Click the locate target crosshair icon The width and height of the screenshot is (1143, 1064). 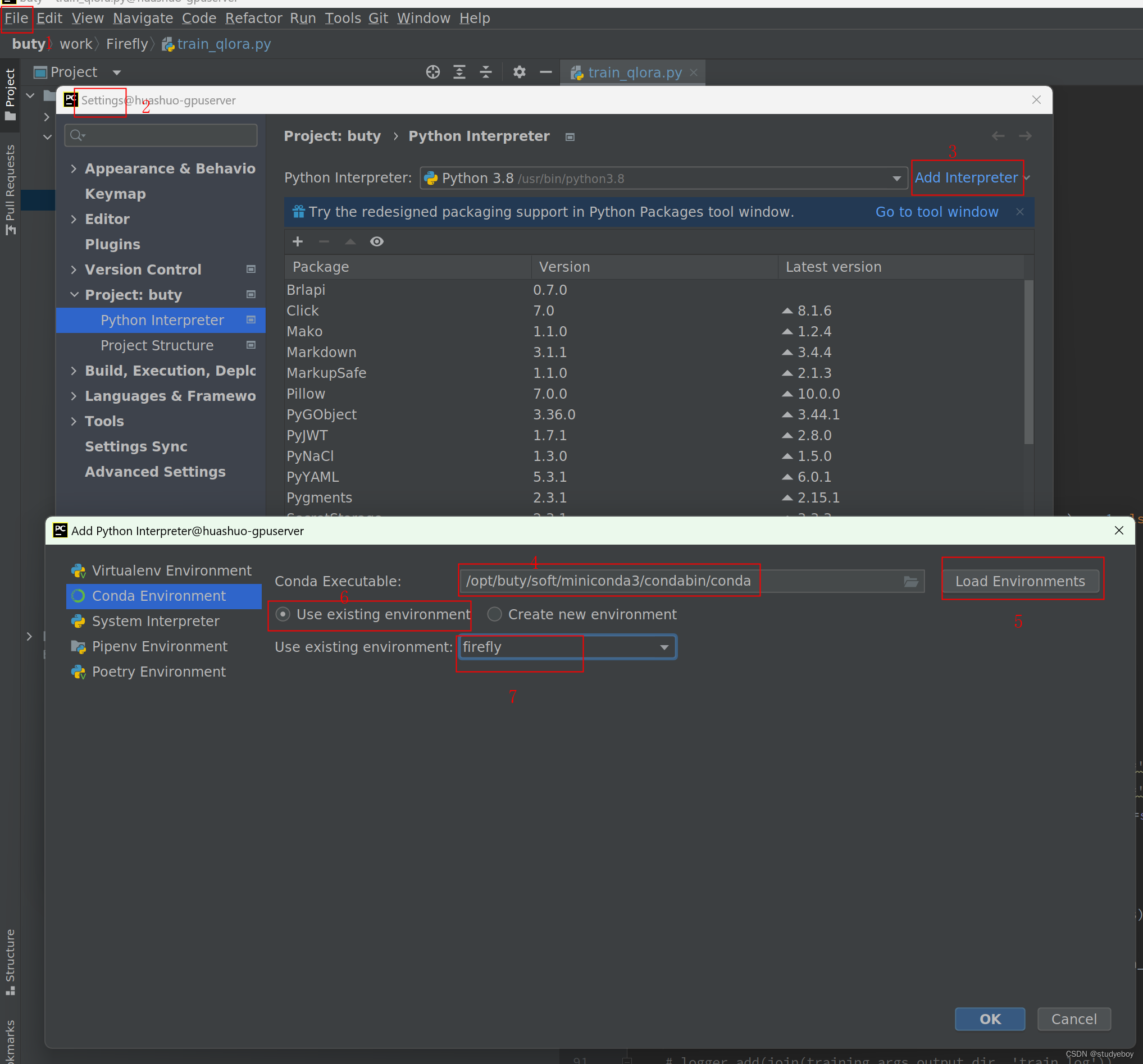(x=432, y=72)
